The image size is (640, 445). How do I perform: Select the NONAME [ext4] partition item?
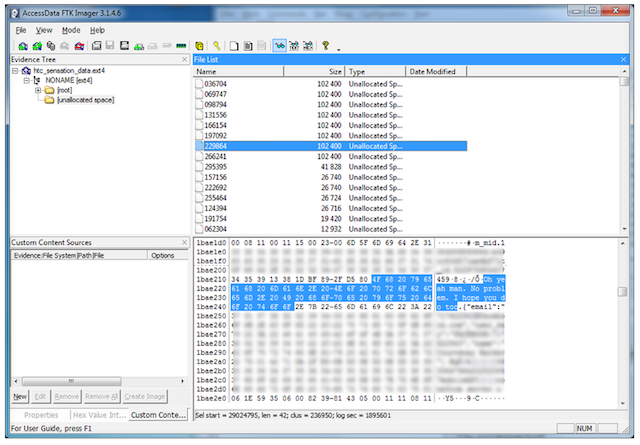69,80
